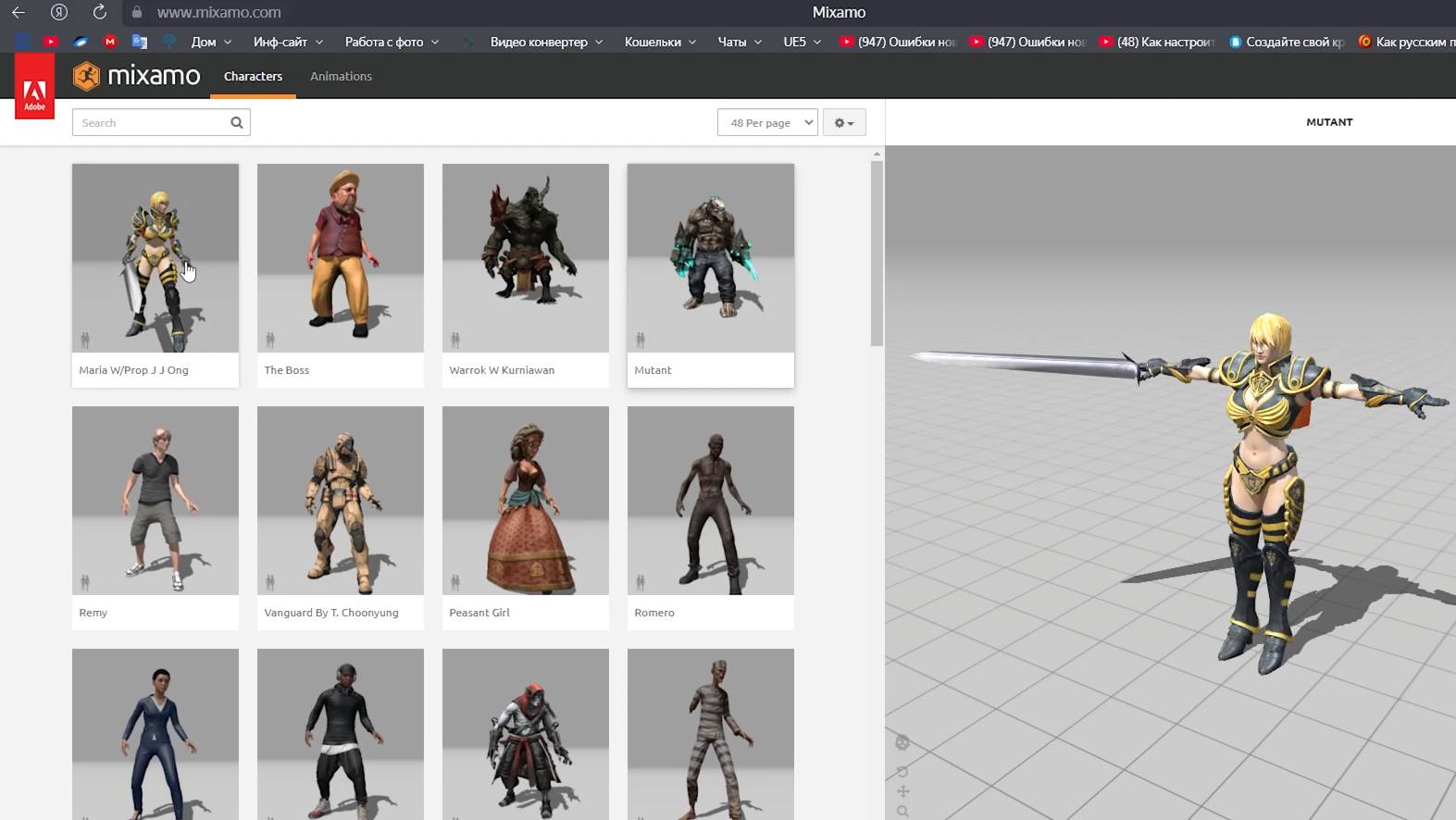Click the browser back arrow
Screen dimensions: 1456x820
point(19,12)
